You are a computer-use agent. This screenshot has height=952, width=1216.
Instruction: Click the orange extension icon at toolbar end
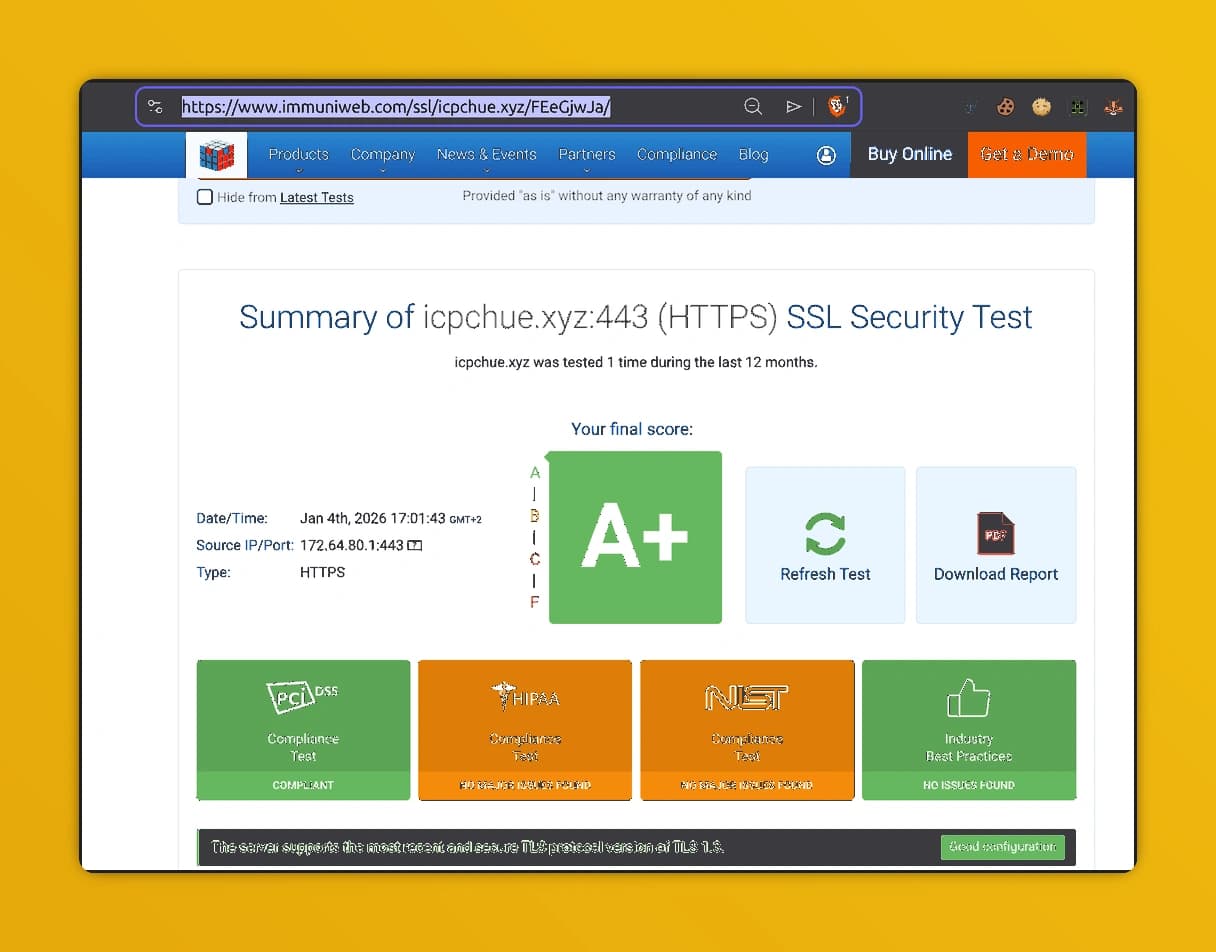1113,107
